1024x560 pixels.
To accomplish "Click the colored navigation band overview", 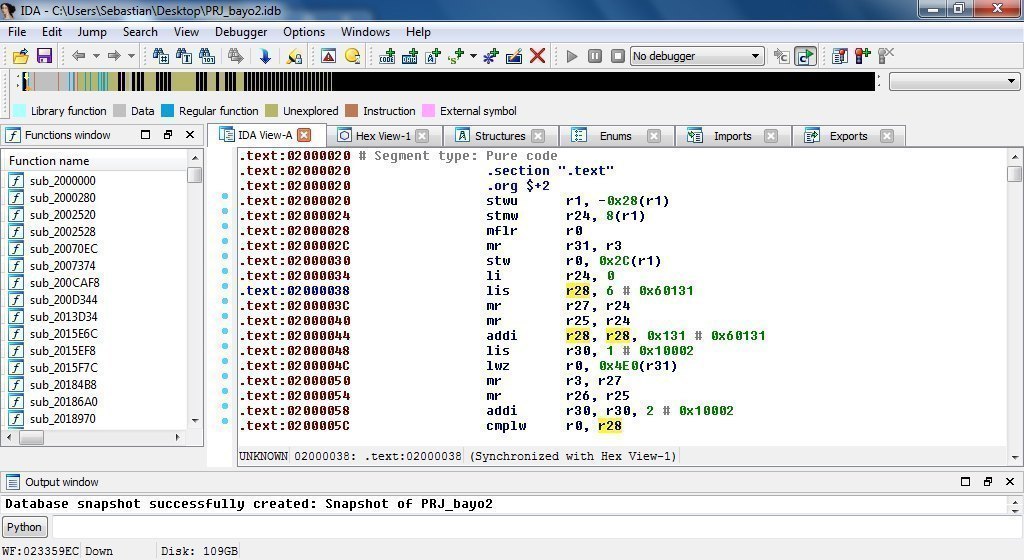I will (447, 82).
